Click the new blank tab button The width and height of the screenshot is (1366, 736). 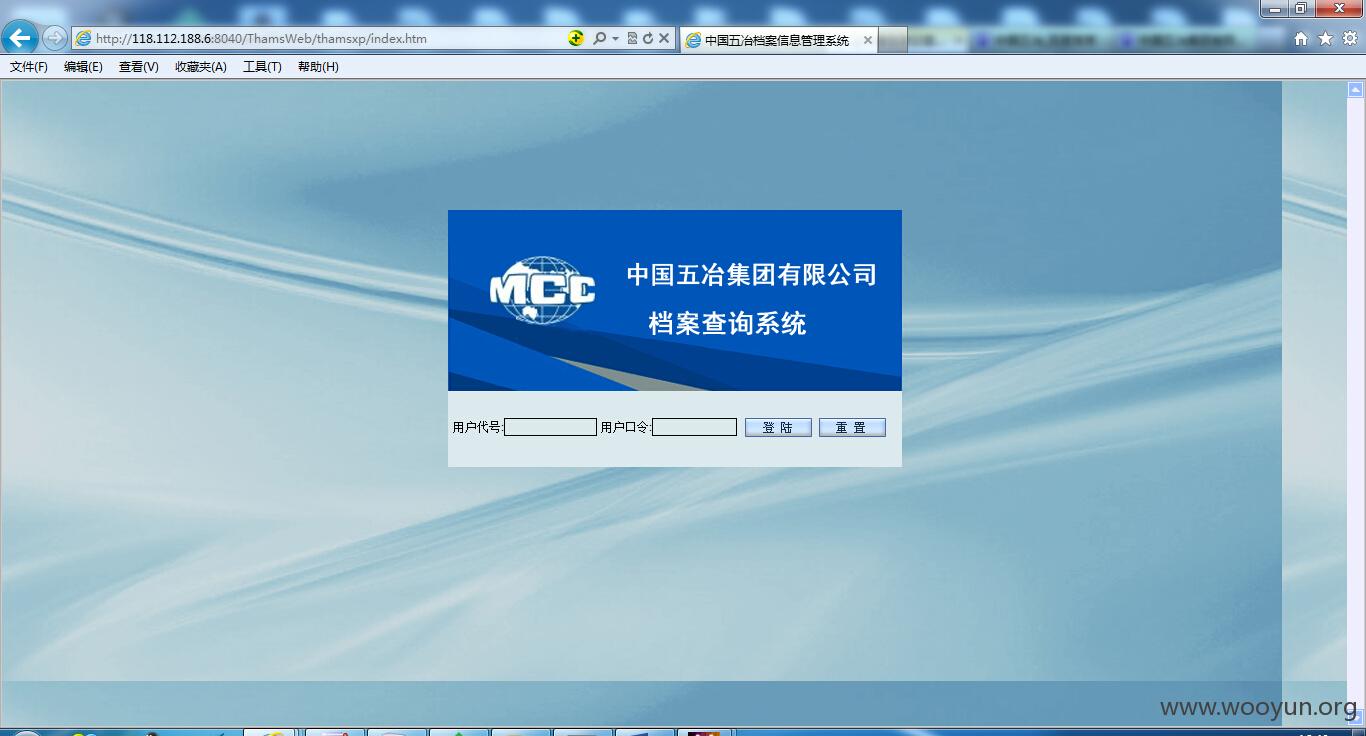coord(893,40)
